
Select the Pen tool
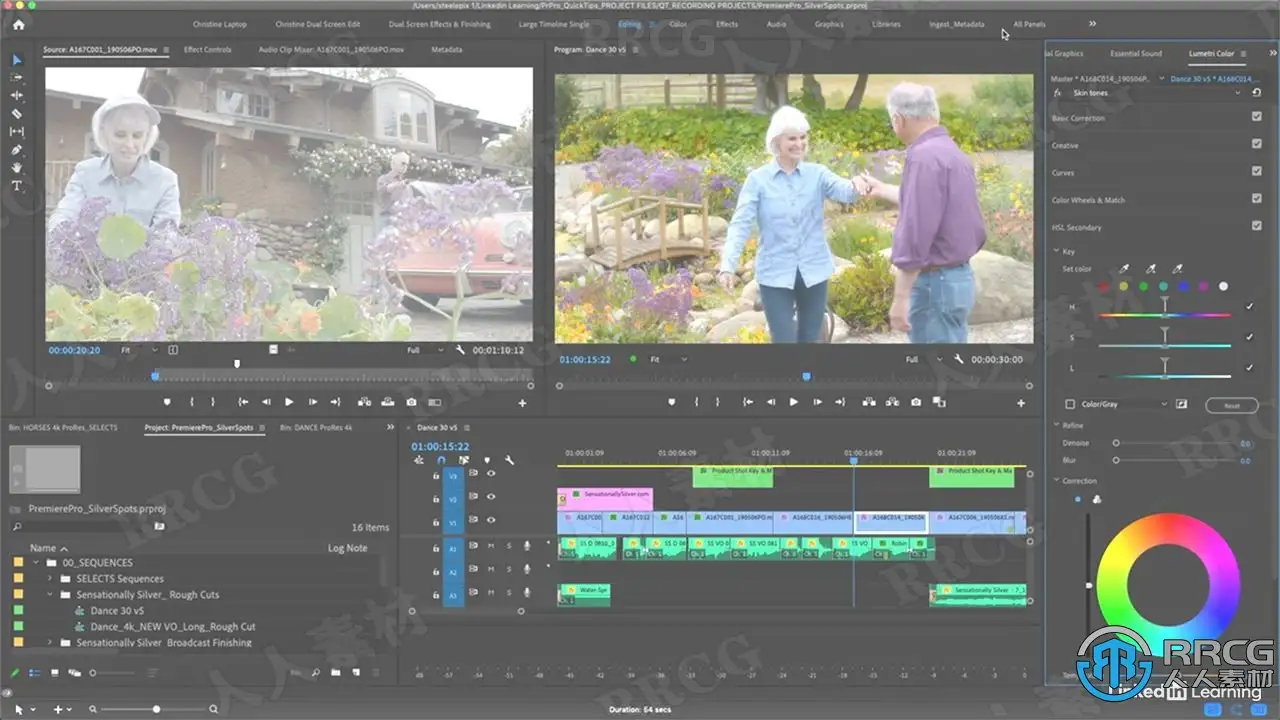(16, 150)
